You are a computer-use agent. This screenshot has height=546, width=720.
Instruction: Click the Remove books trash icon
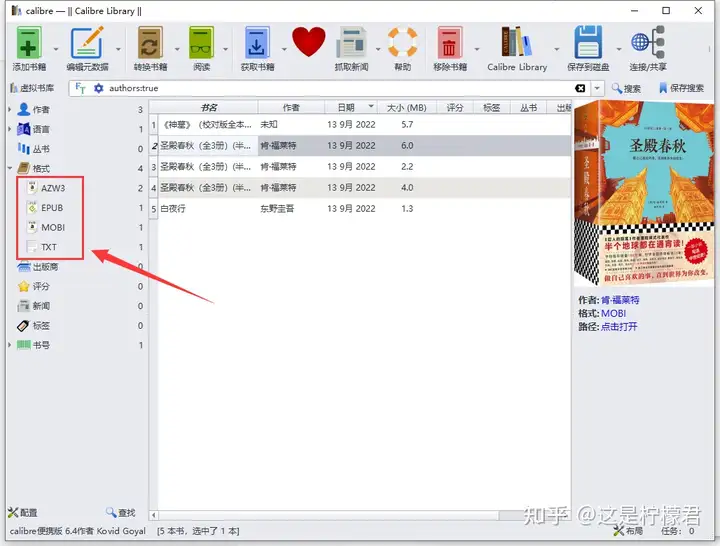[450, 42]
